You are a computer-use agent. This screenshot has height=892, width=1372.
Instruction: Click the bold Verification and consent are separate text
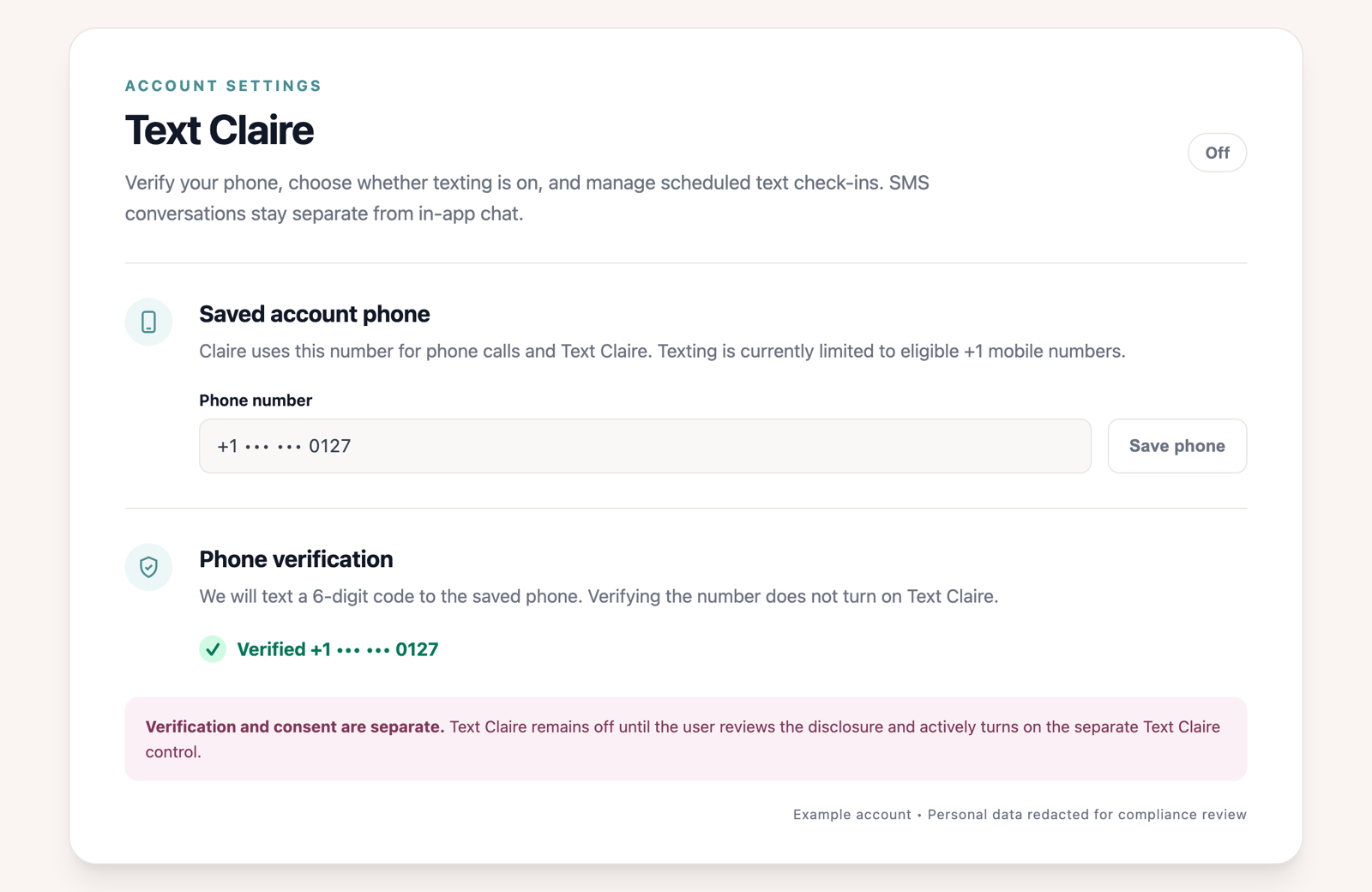tap(295, 726)
